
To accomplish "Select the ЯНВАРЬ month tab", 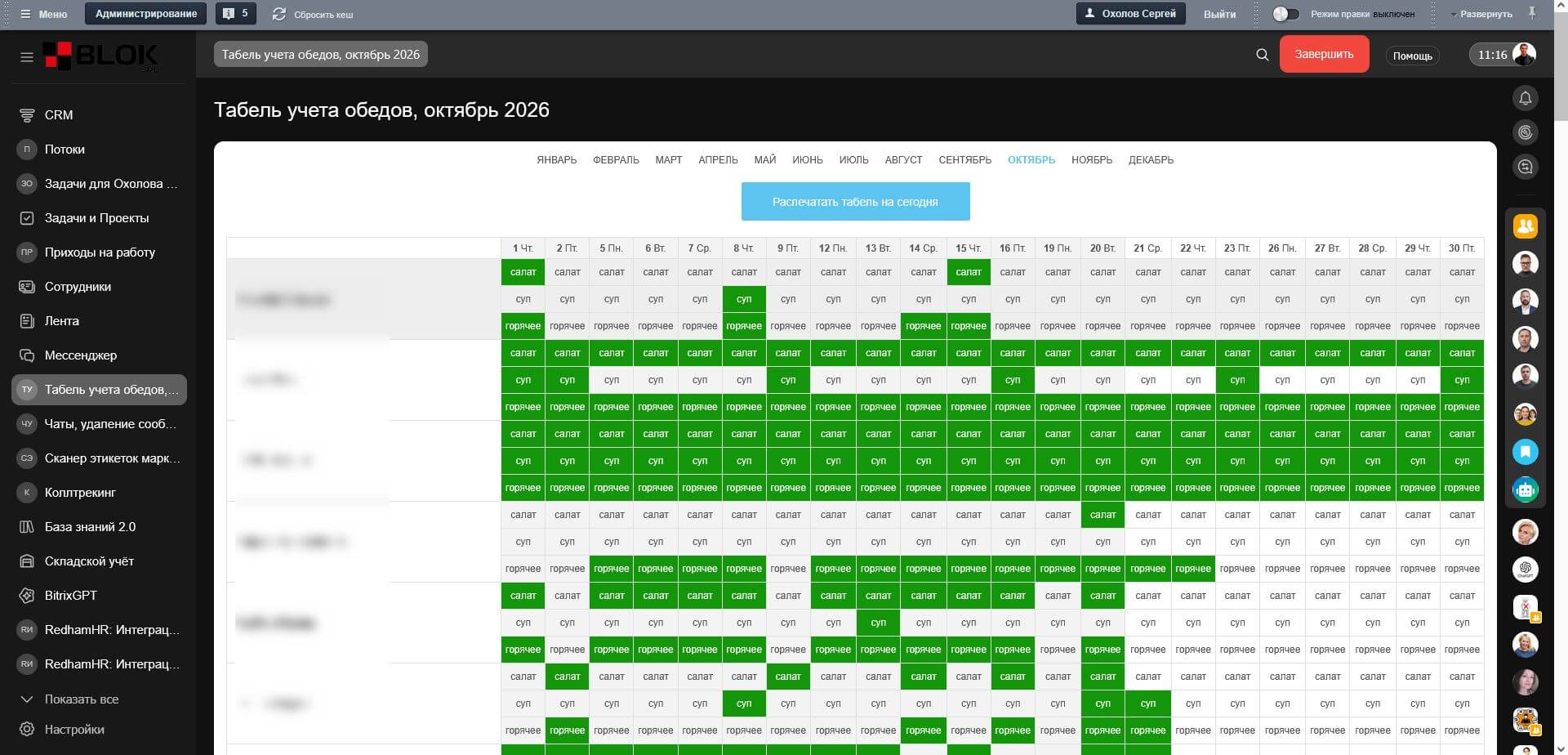I will point(556,160).
